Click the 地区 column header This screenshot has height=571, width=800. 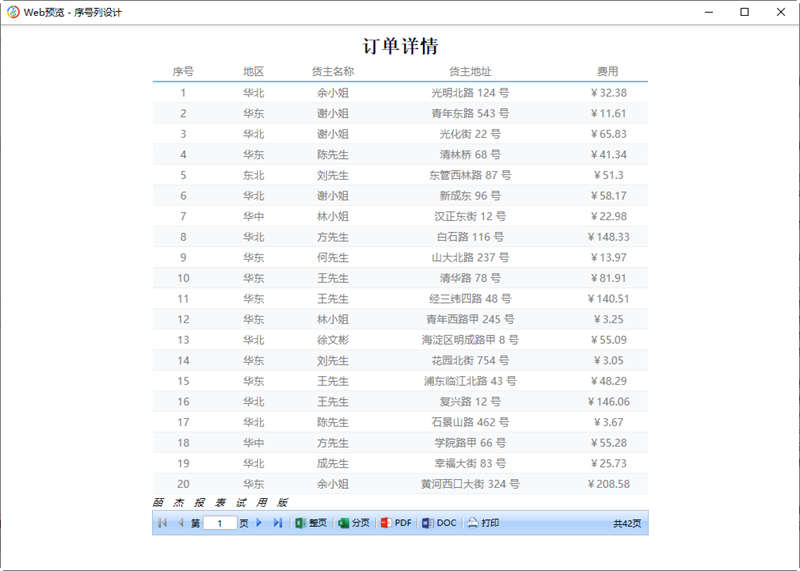click(254, 71)
